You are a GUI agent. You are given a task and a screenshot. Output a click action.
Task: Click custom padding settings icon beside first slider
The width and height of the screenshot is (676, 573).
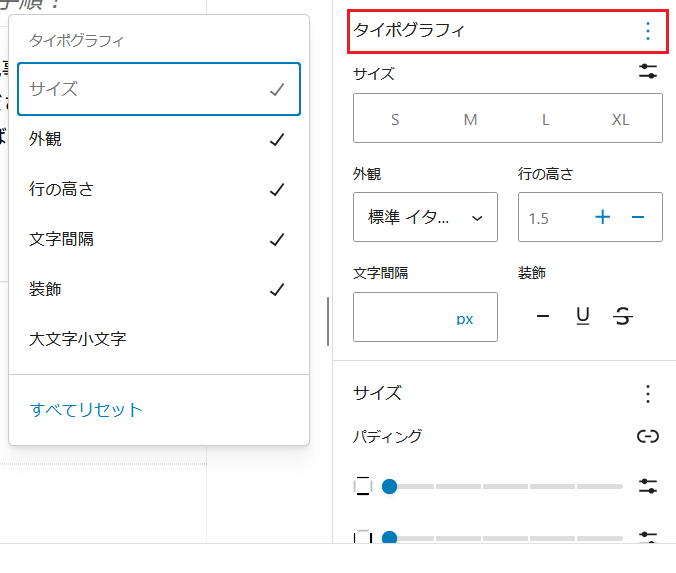pos(648,486)
